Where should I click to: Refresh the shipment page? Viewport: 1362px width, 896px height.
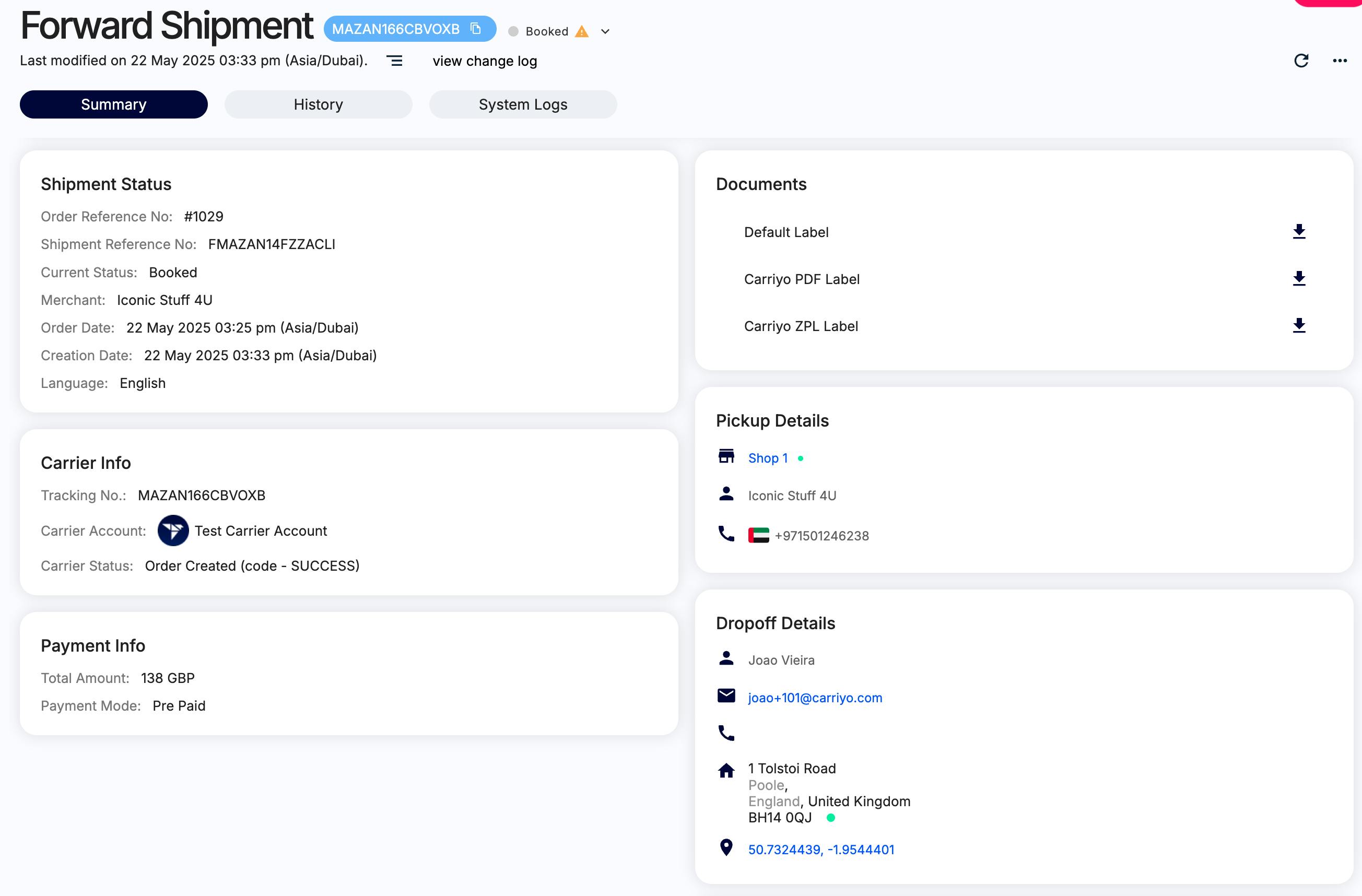click(x=1301, y=61)
